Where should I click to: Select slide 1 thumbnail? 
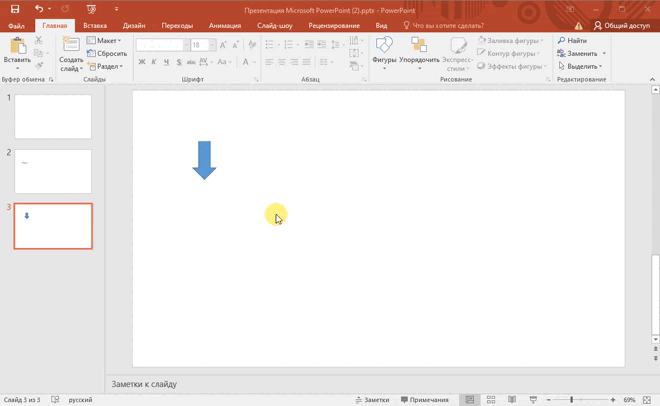coord(53,117)
